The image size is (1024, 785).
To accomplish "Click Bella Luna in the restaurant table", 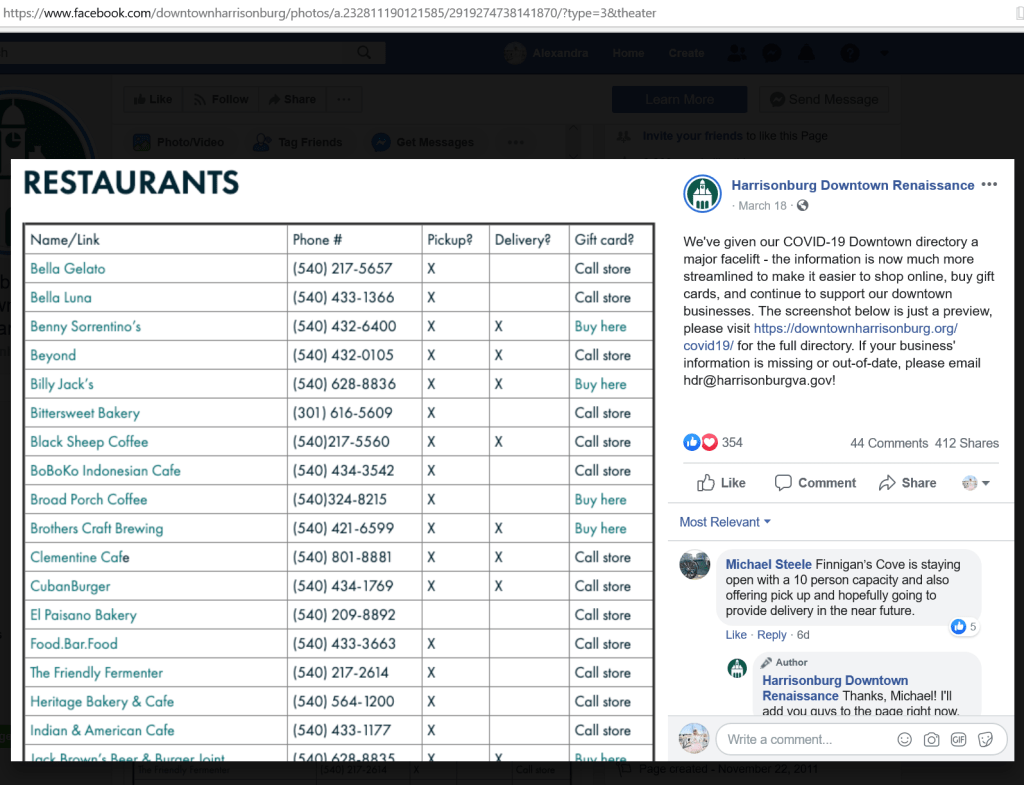I will (x=61, y=297).
